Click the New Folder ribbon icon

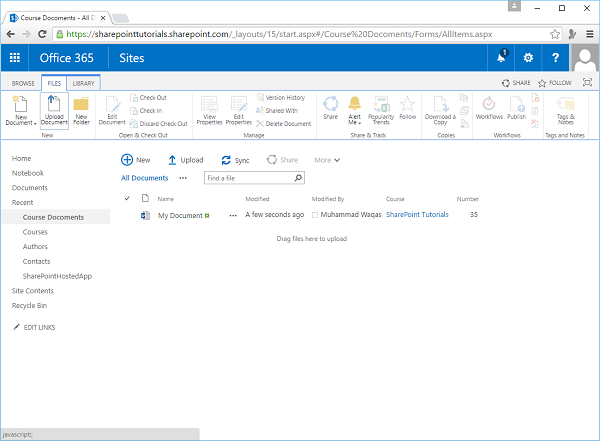click(81, 105)
